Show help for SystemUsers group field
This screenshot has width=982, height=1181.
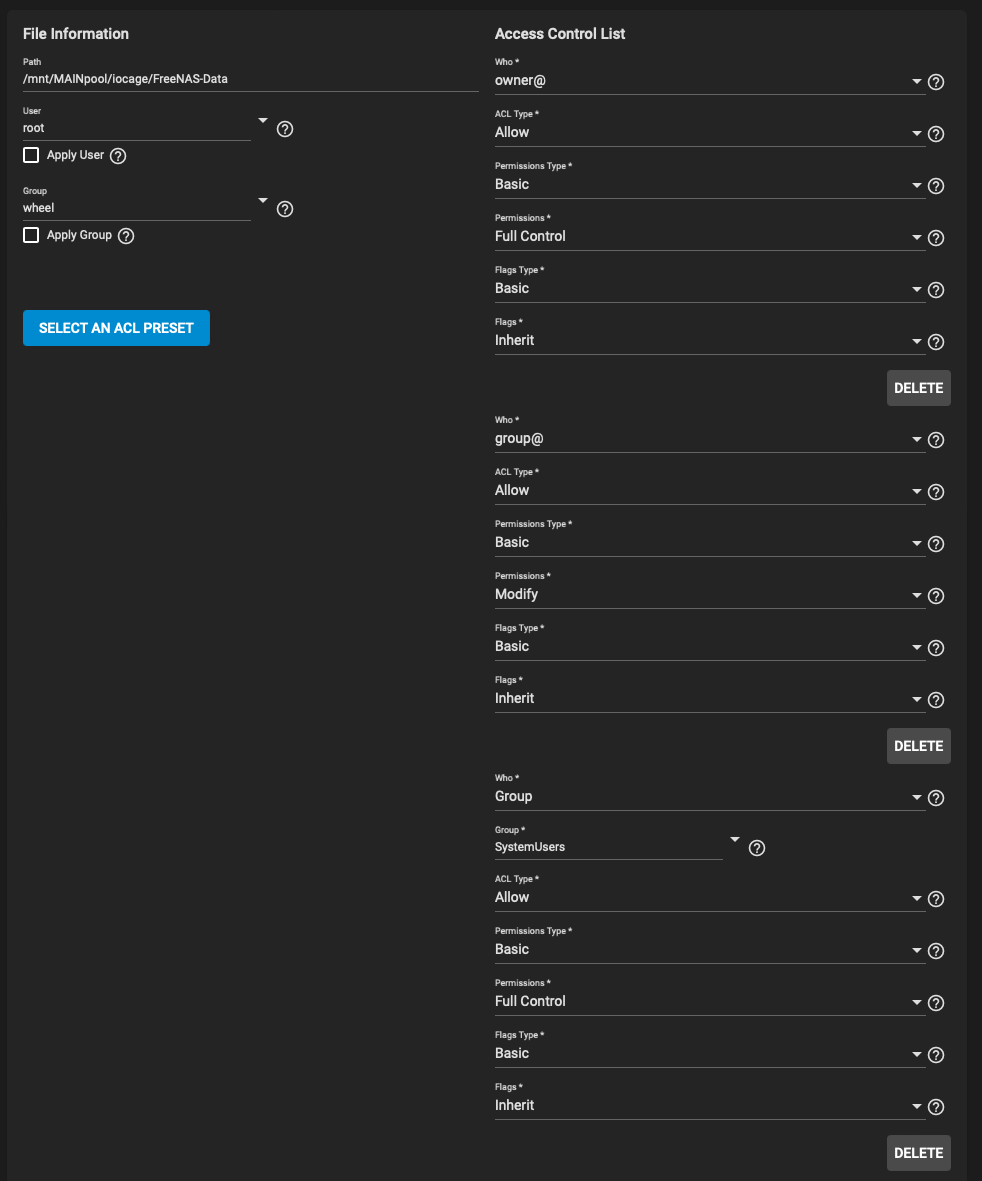pos(757,848)
